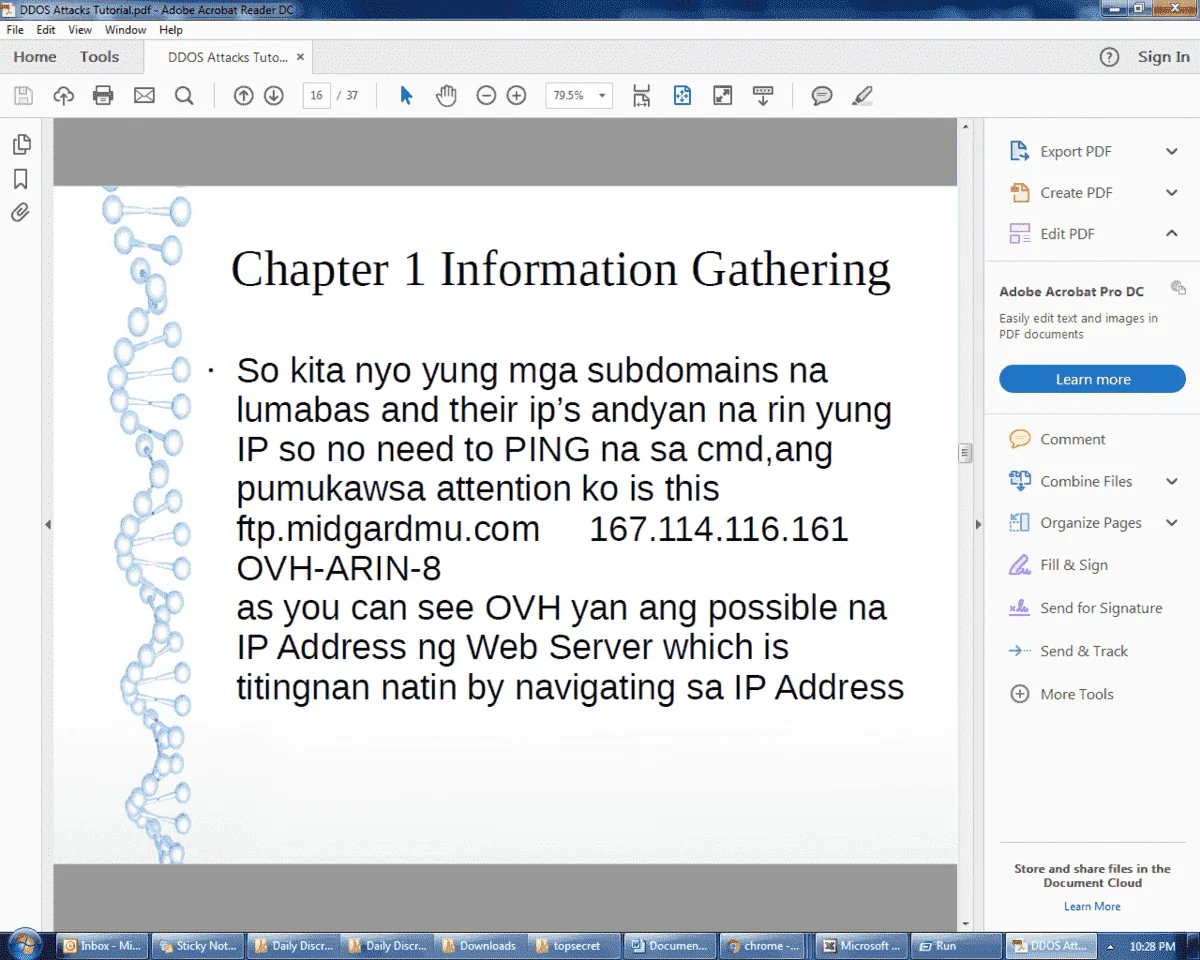
Task: Open attachments paperclip panel icon
Action: (x=20, y=213)
